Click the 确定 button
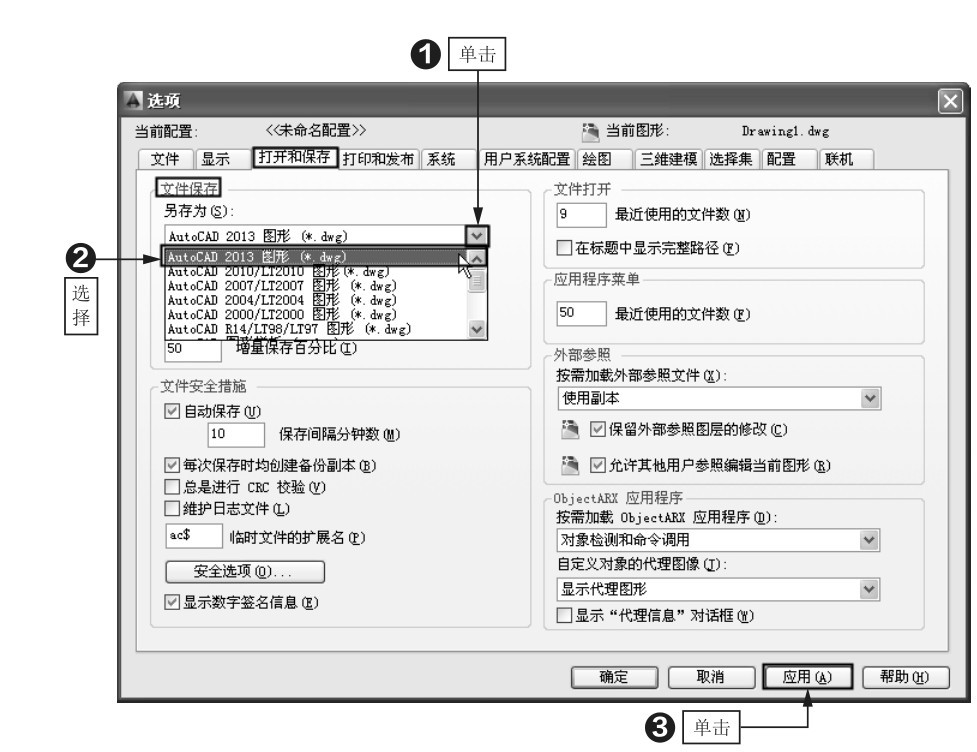Image resolution: width=977 pixels, height=752 pixels. [614, 677]
